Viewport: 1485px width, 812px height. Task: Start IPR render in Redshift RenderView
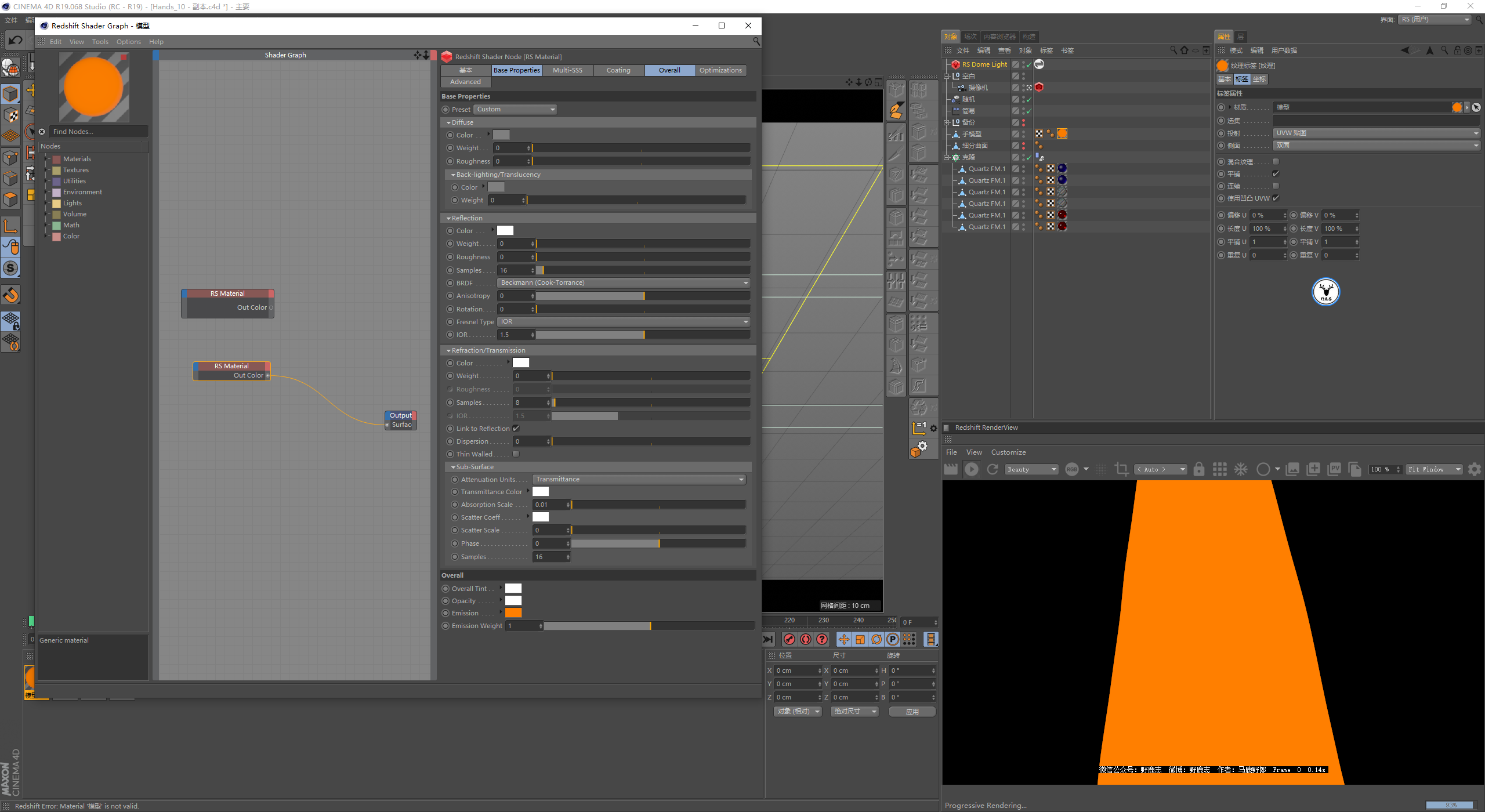coord(972,469)
